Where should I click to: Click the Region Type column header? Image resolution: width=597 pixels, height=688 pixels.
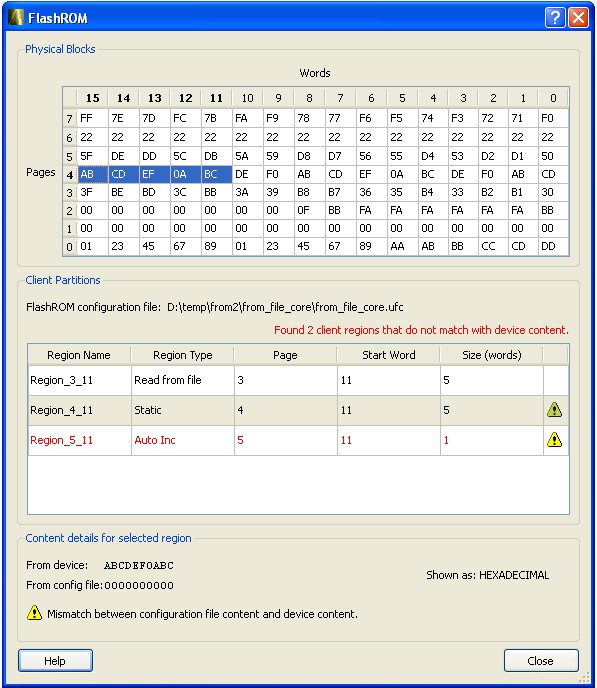click(182, 355)
